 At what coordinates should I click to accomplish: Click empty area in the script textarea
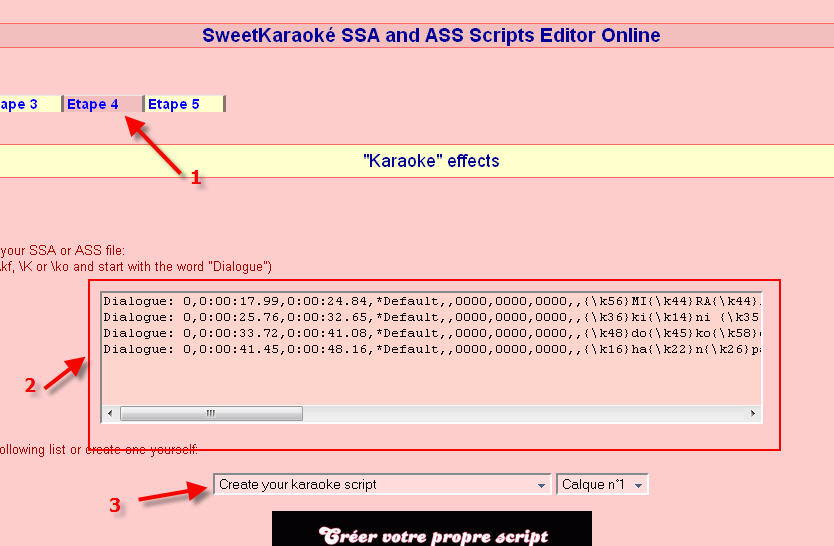pos(432,381)
